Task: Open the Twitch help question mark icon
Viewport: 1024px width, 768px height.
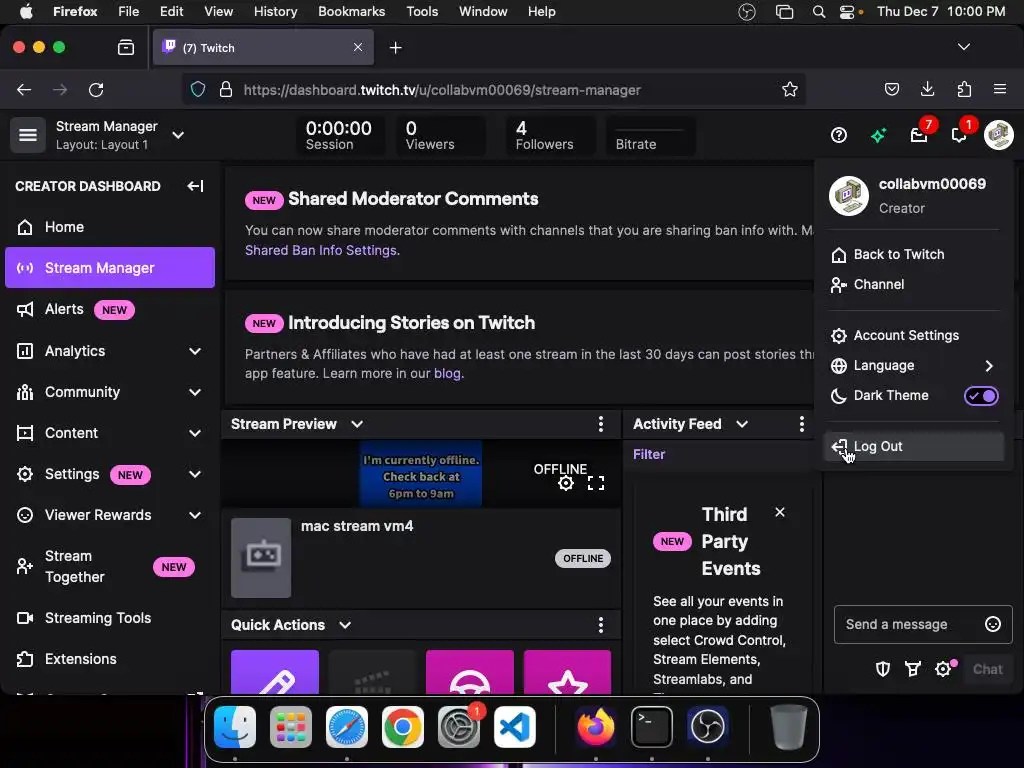Action: pyautogui.click(x=839, y=135)
